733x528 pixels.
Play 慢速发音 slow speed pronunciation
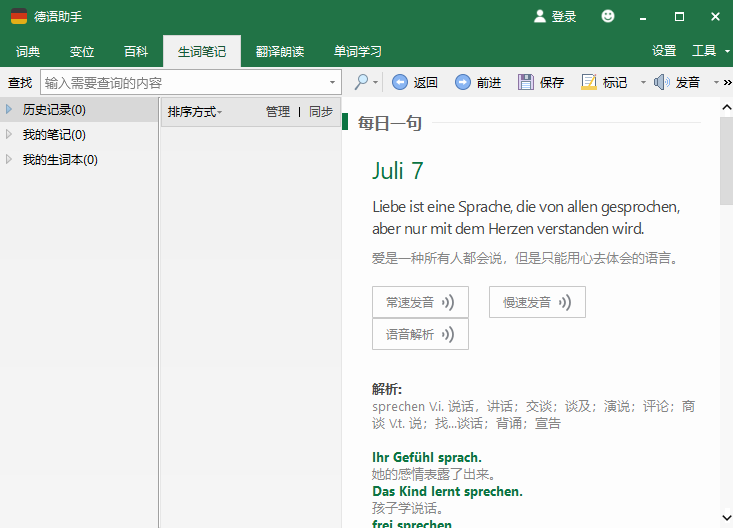click(537, 302)
